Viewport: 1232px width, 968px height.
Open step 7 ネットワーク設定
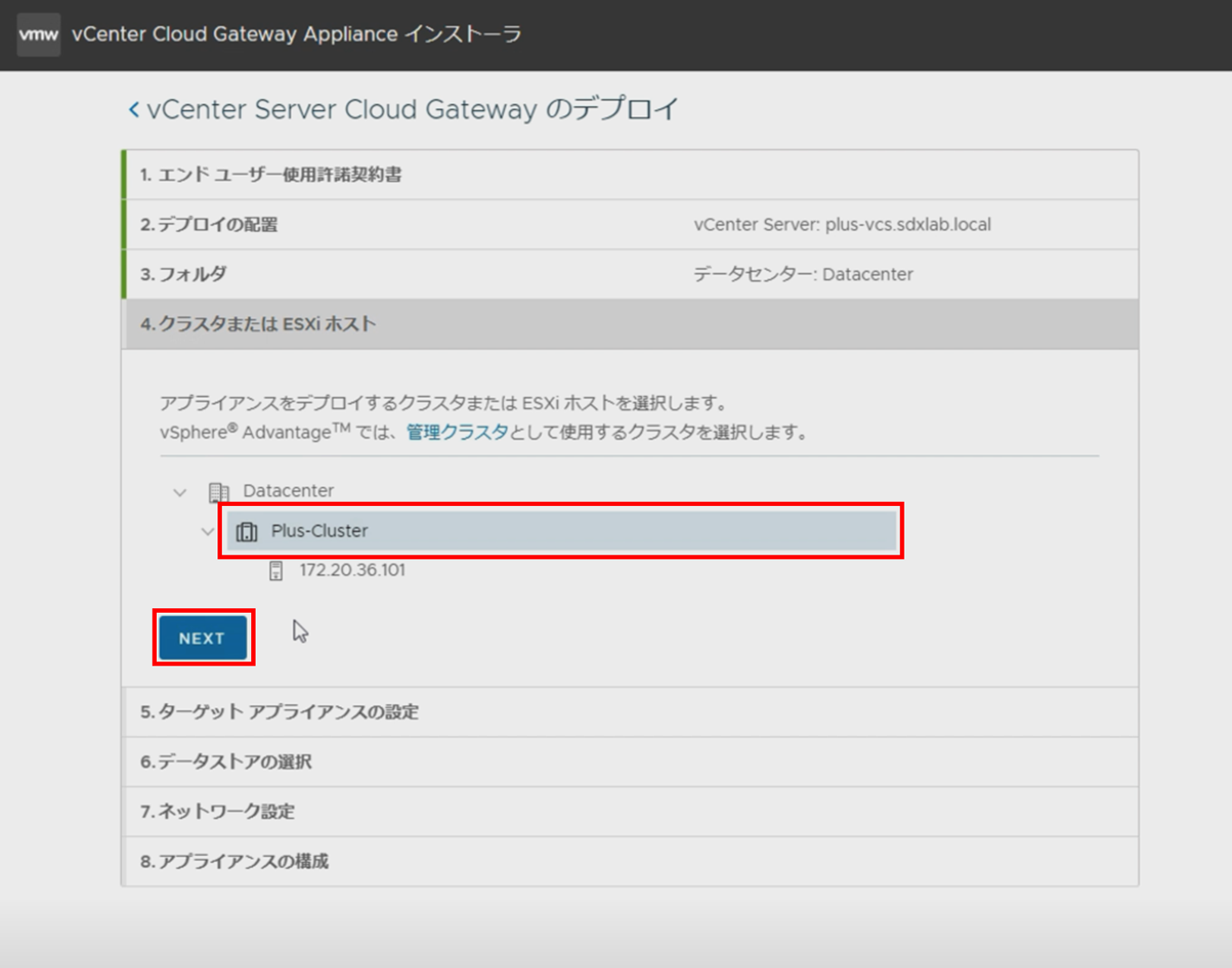pos(630,811)
